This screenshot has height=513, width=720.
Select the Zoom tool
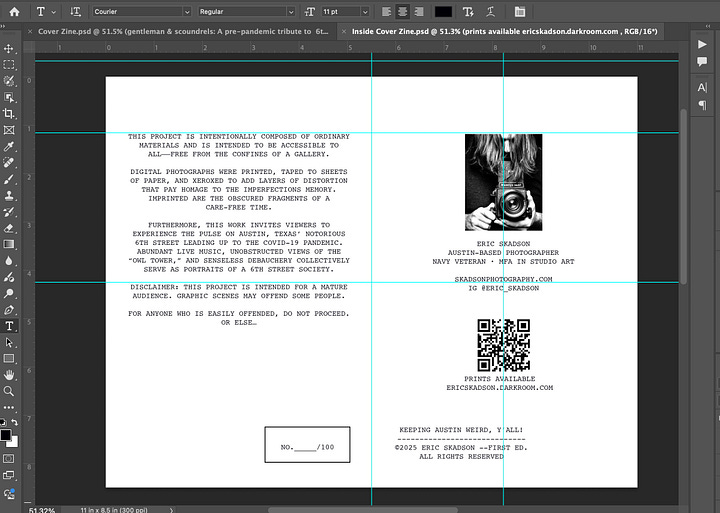[9, 391]
